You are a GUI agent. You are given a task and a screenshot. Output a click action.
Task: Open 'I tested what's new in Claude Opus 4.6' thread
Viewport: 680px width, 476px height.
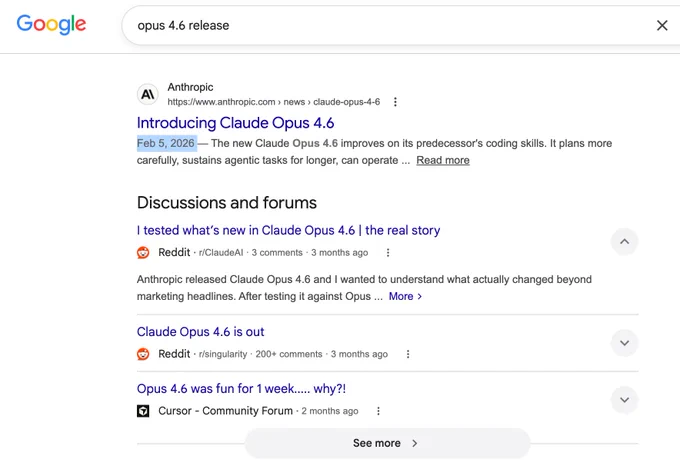coord(288,230)
